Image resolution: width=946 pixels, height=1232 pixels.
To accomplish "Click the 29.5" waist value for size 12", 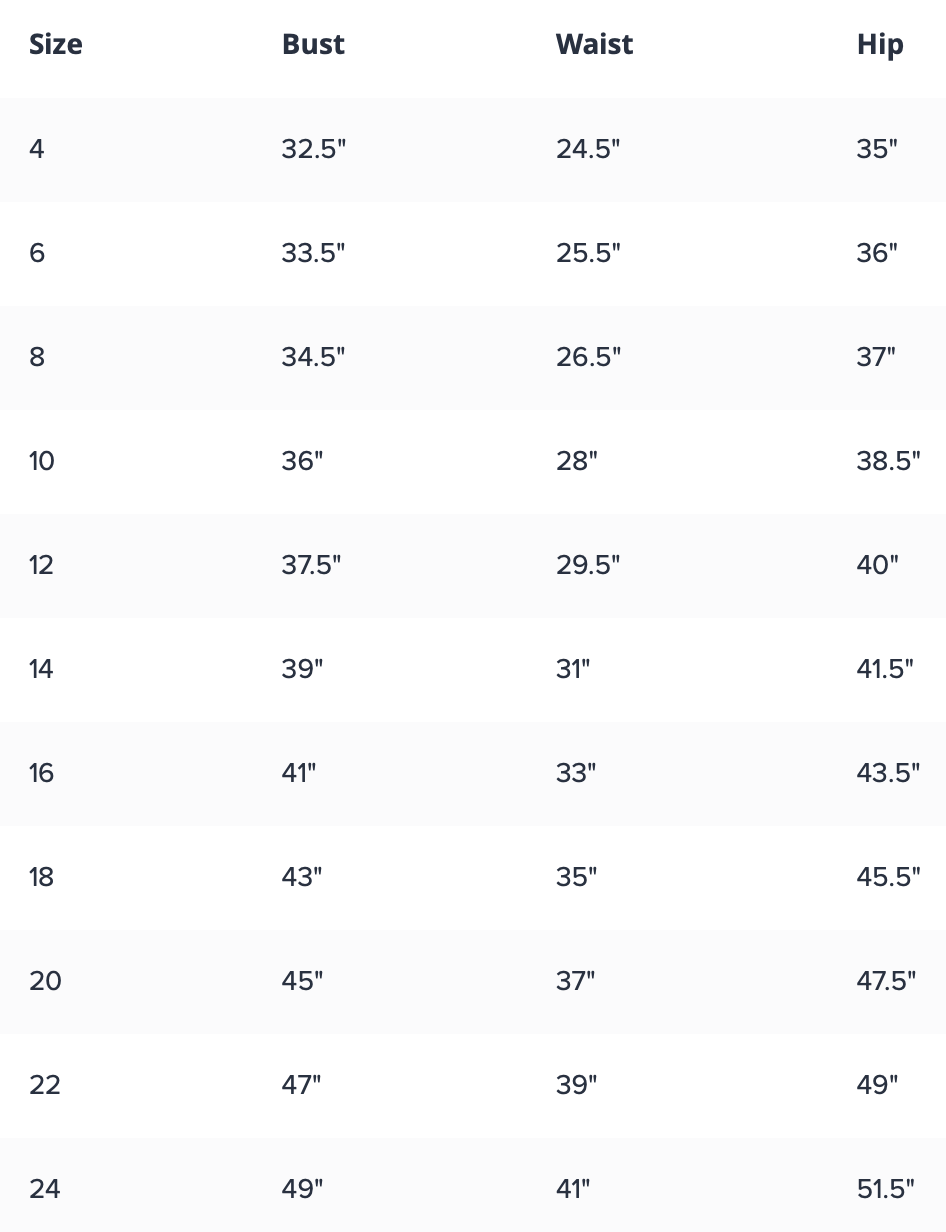I will click(588, 565).
